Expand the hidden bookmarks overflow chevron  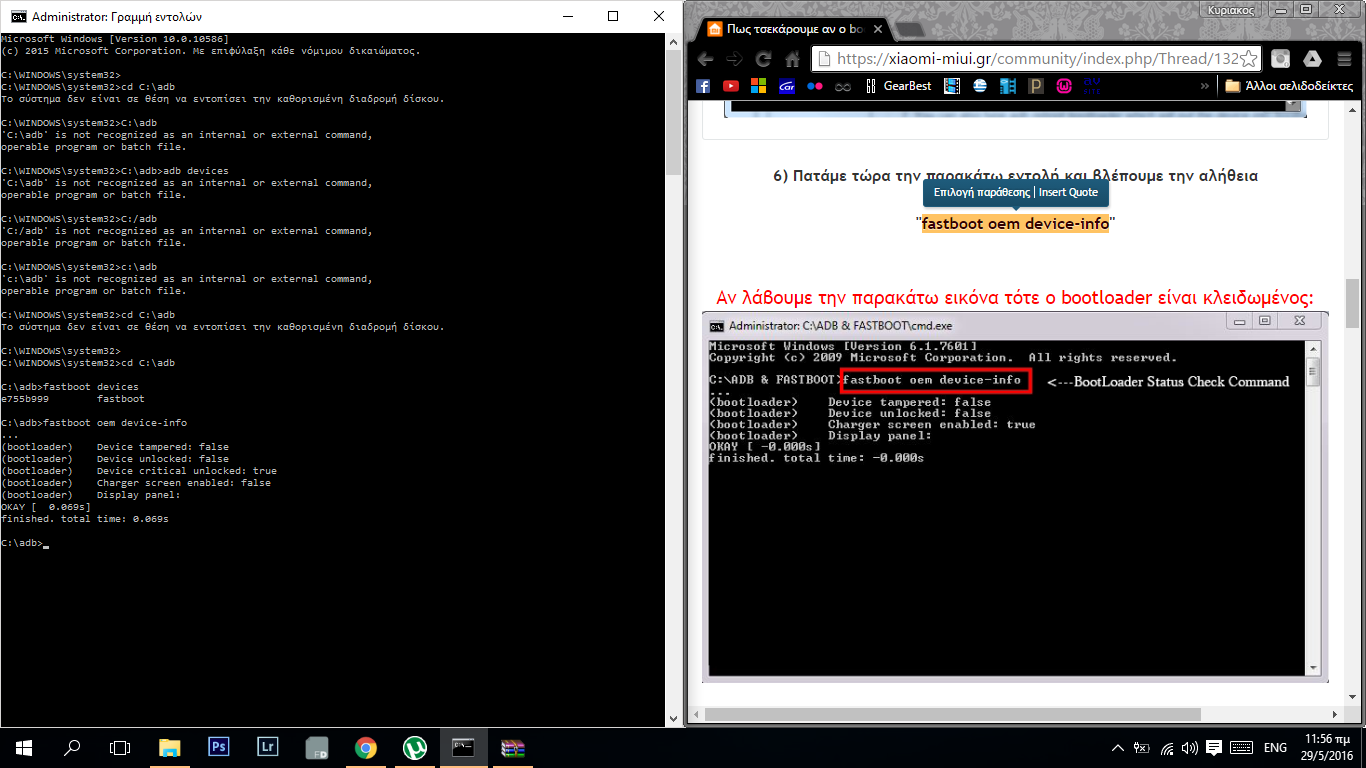click(x=1205, y=86)
